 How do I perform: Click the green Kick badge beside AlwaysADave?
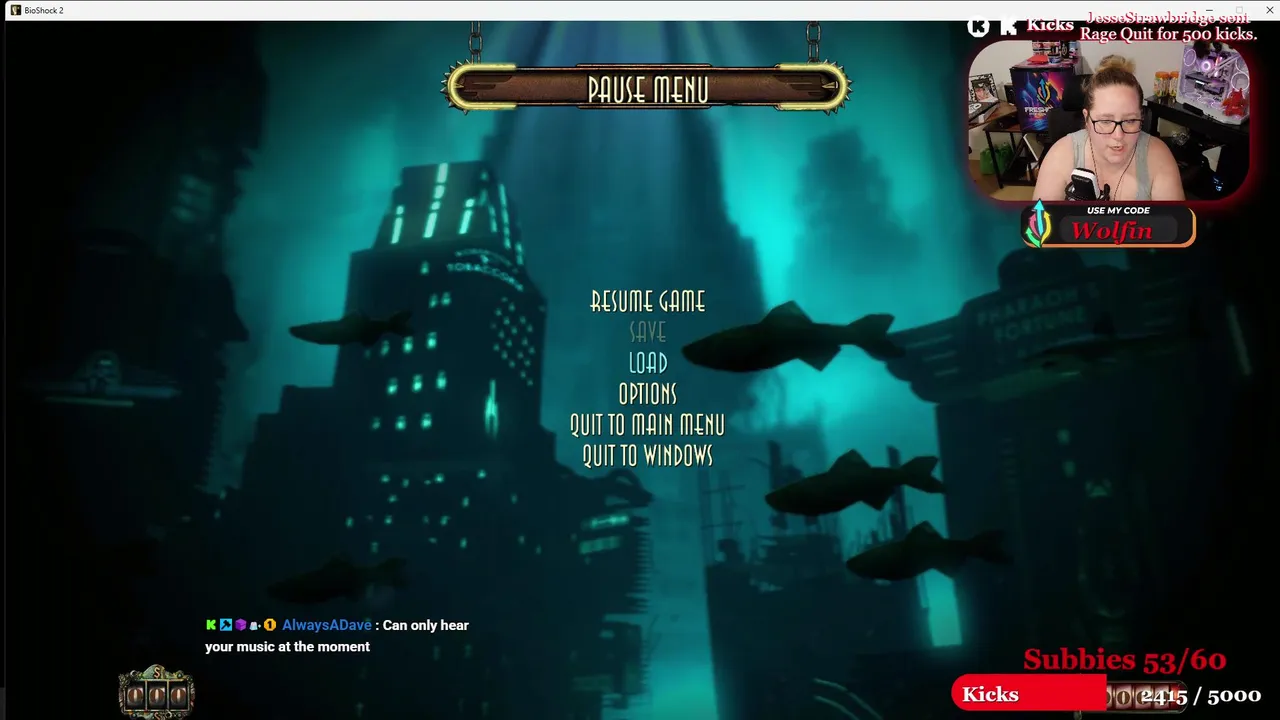click(211, 625)
